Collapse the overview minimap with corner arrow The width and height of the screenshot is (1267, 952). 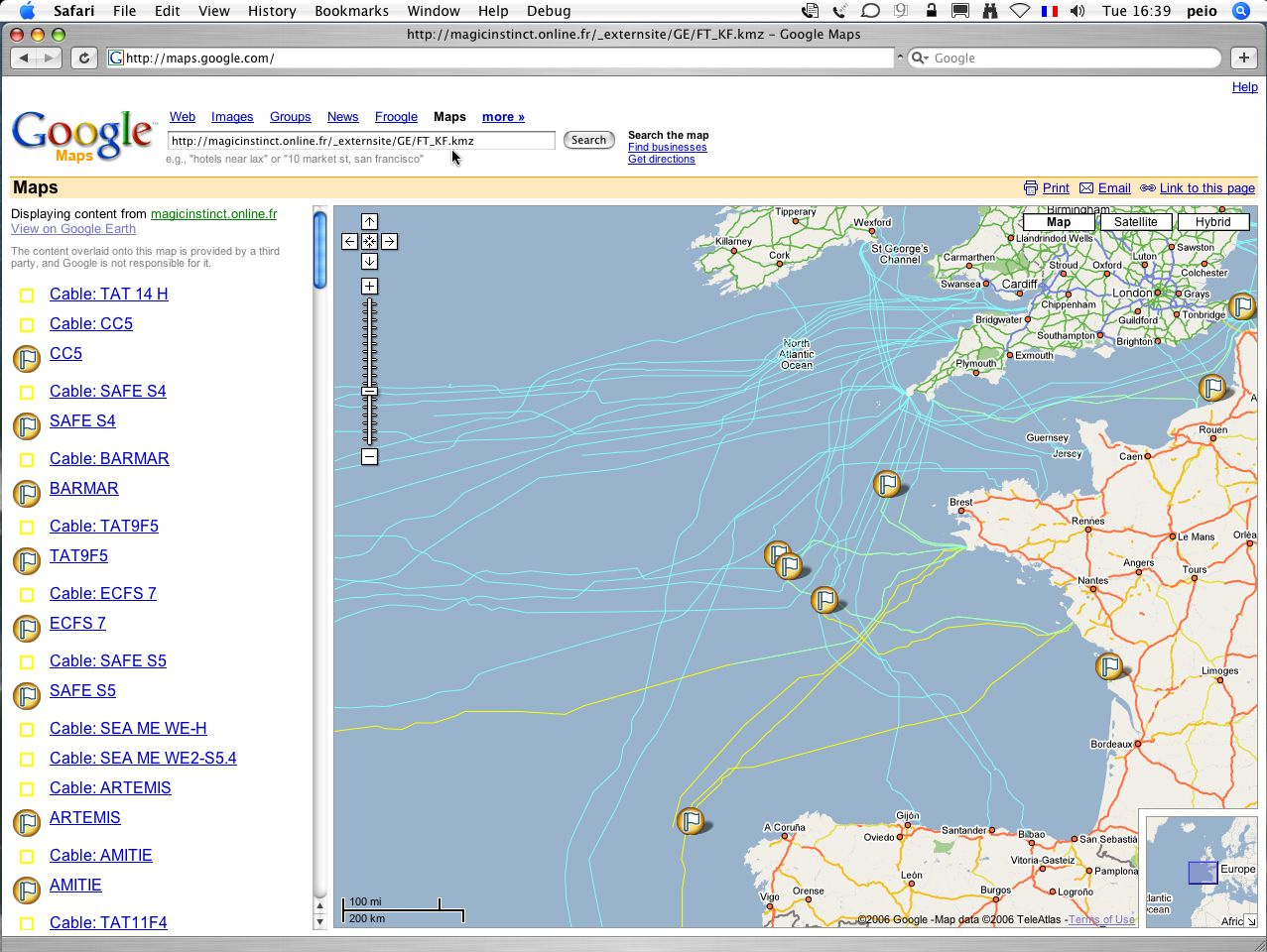tap(1250, 920)
